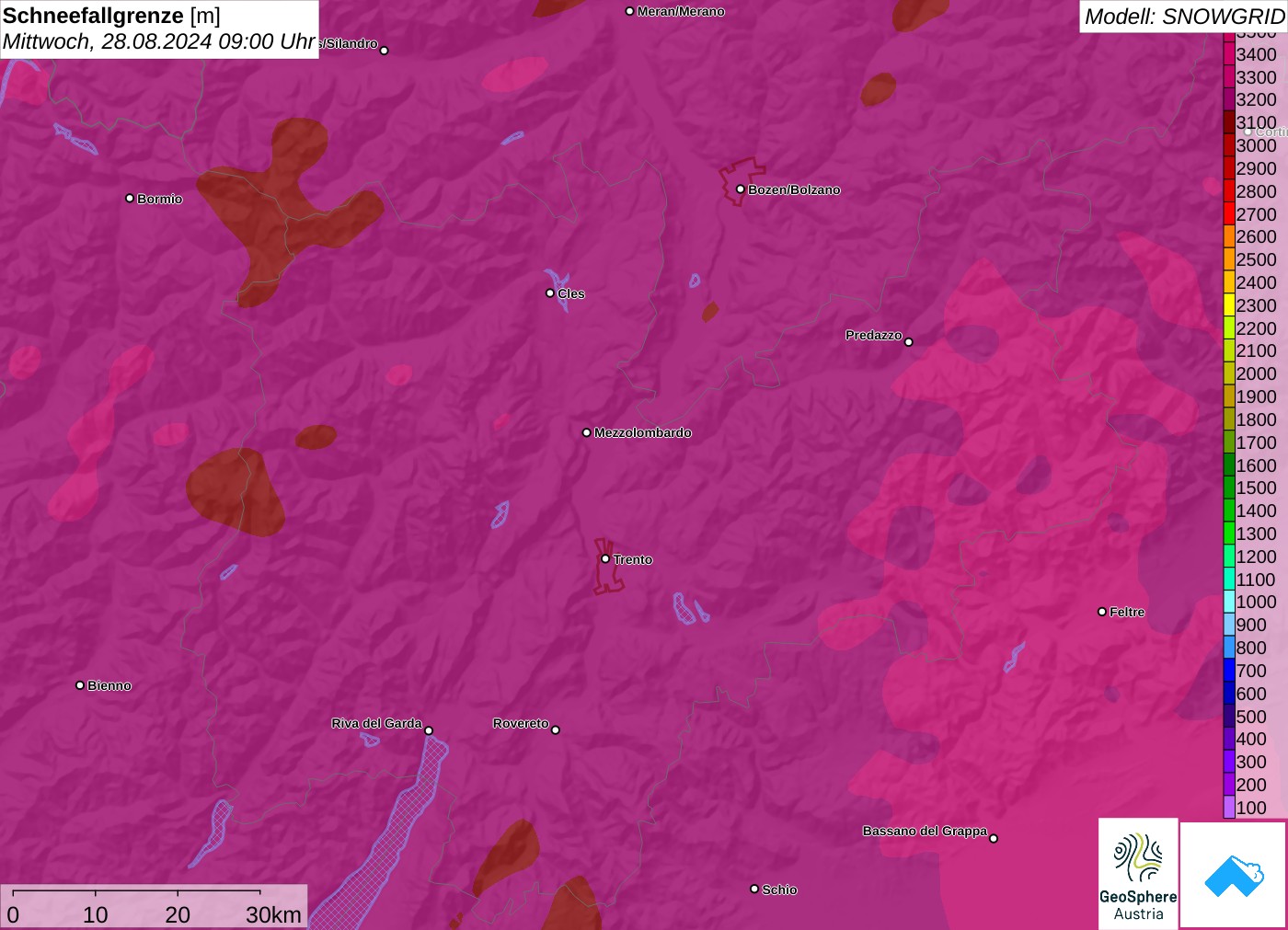Click the blue cloud-arrow logo
Viewport: 1288px width, 930px height.
[x=1234, y=875]
